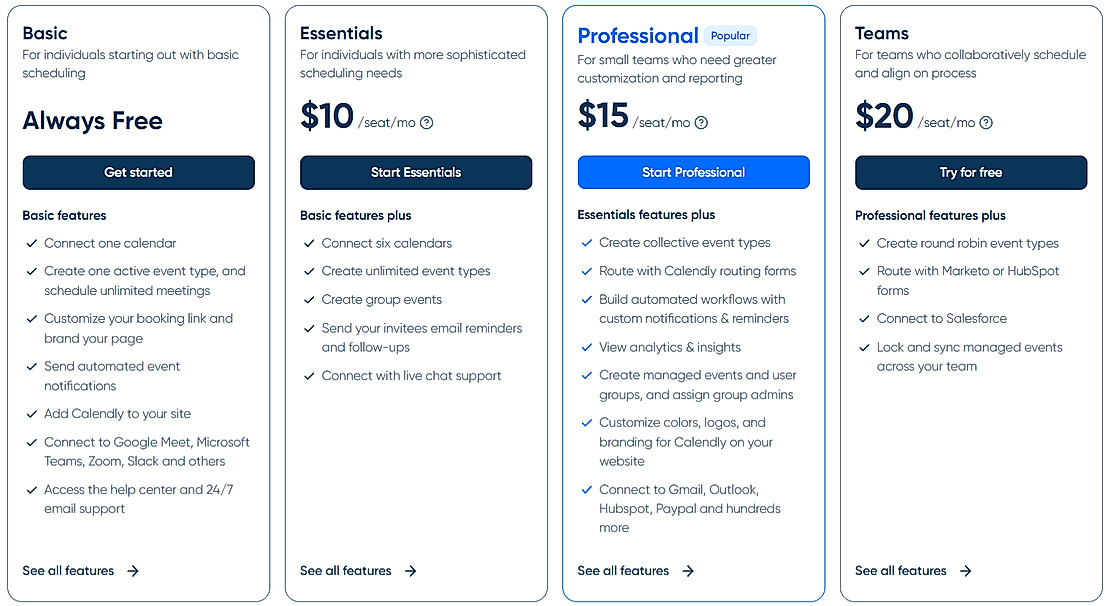Open See all features in Teams plan
This screenshot has height=606, width=1108.
(x=900, y=571)
